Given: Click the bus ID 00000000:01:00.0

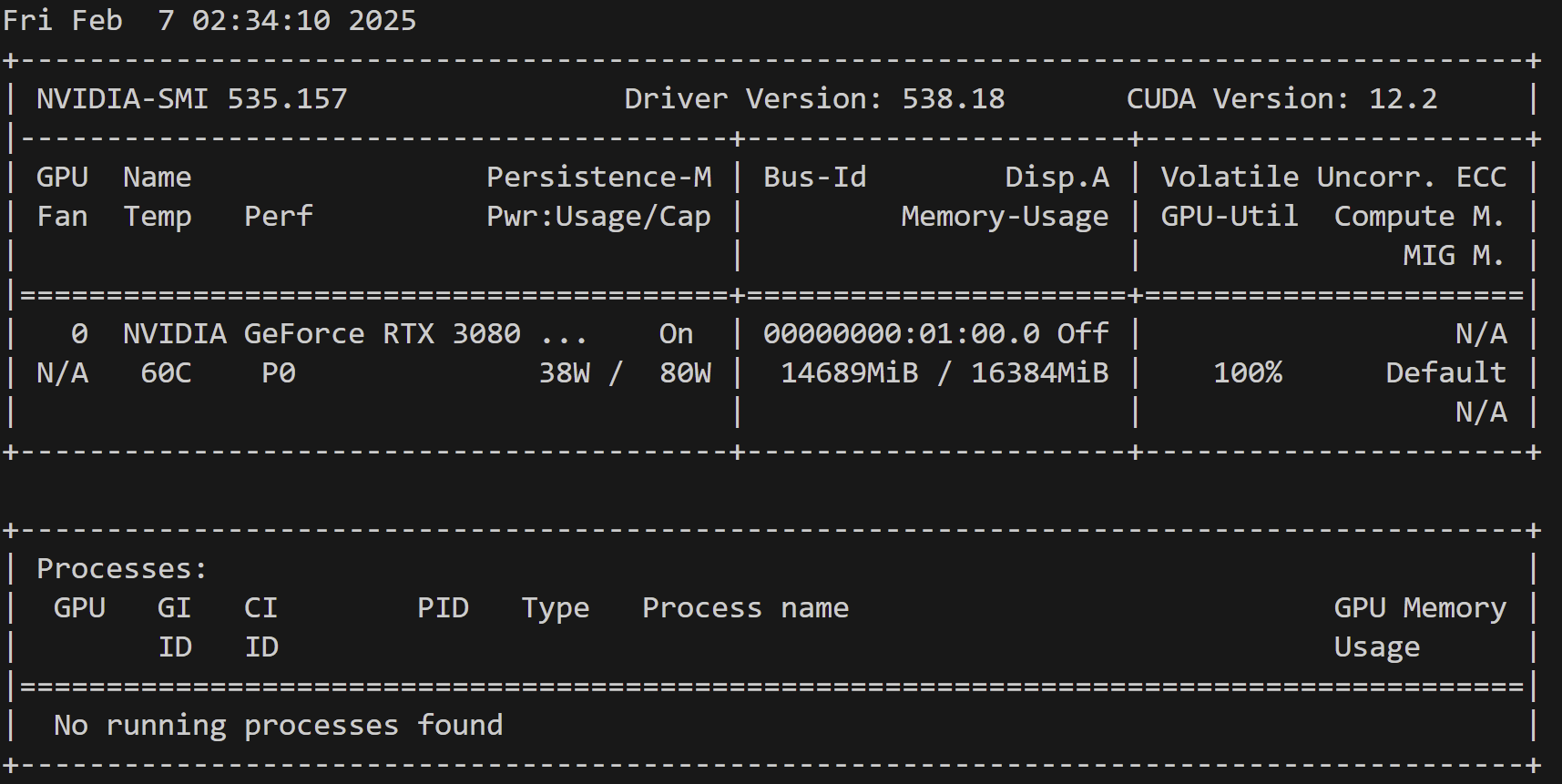Looking at the screenshot, I should 901,334.
